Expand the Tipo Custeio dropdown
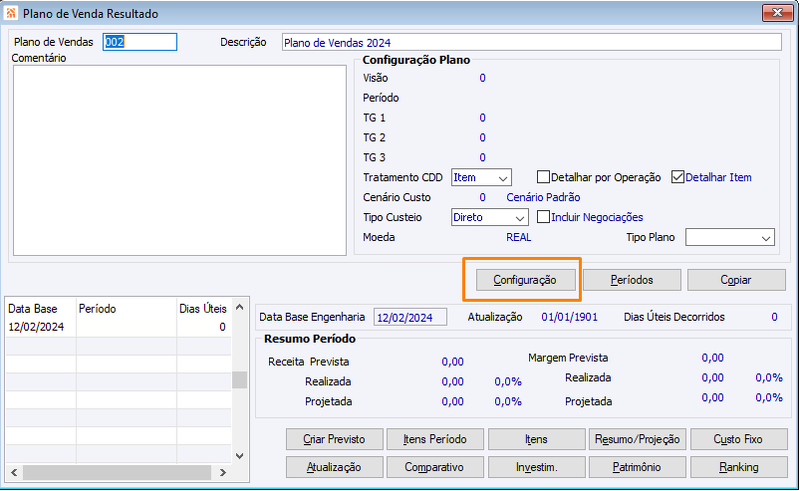This screenshot has width=800, height=491. [490, 217]
